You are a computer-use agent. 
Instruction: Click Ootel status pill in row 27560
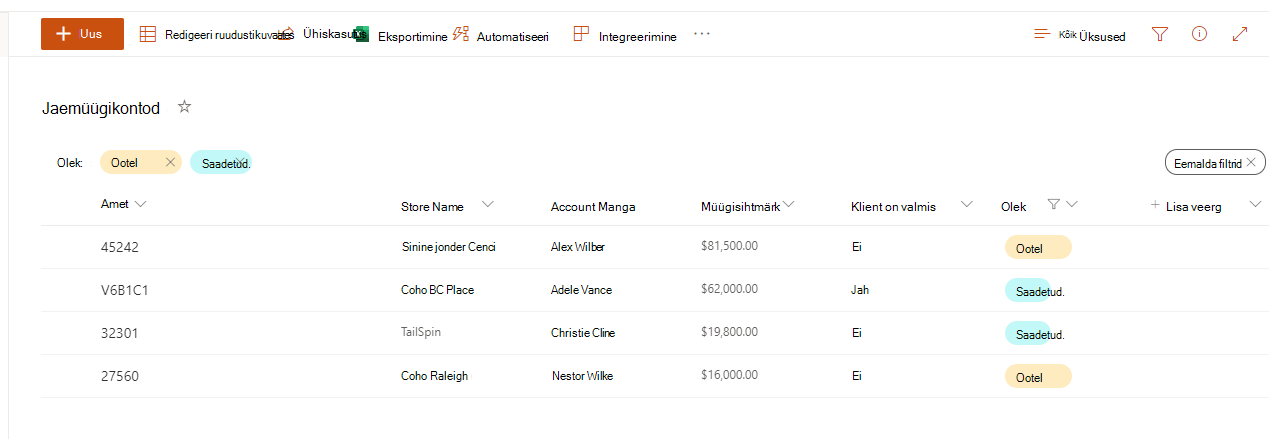coord(1038,377)
